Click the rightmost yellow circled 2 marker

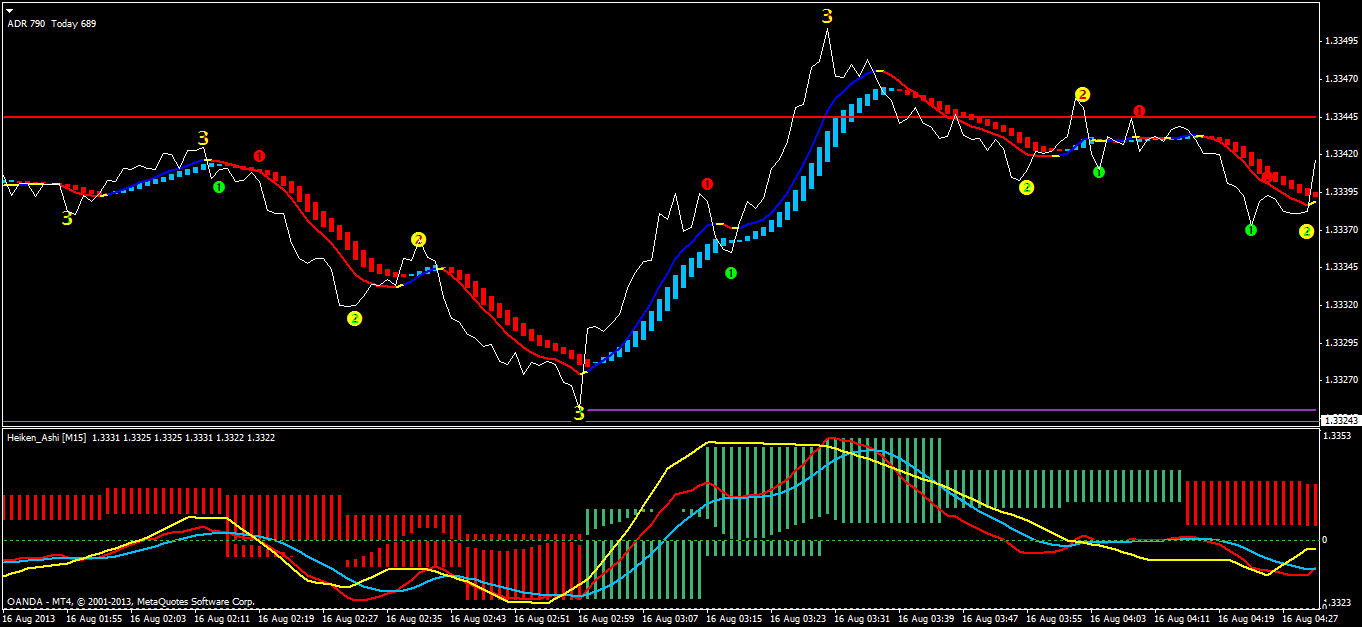(1306, 232)
